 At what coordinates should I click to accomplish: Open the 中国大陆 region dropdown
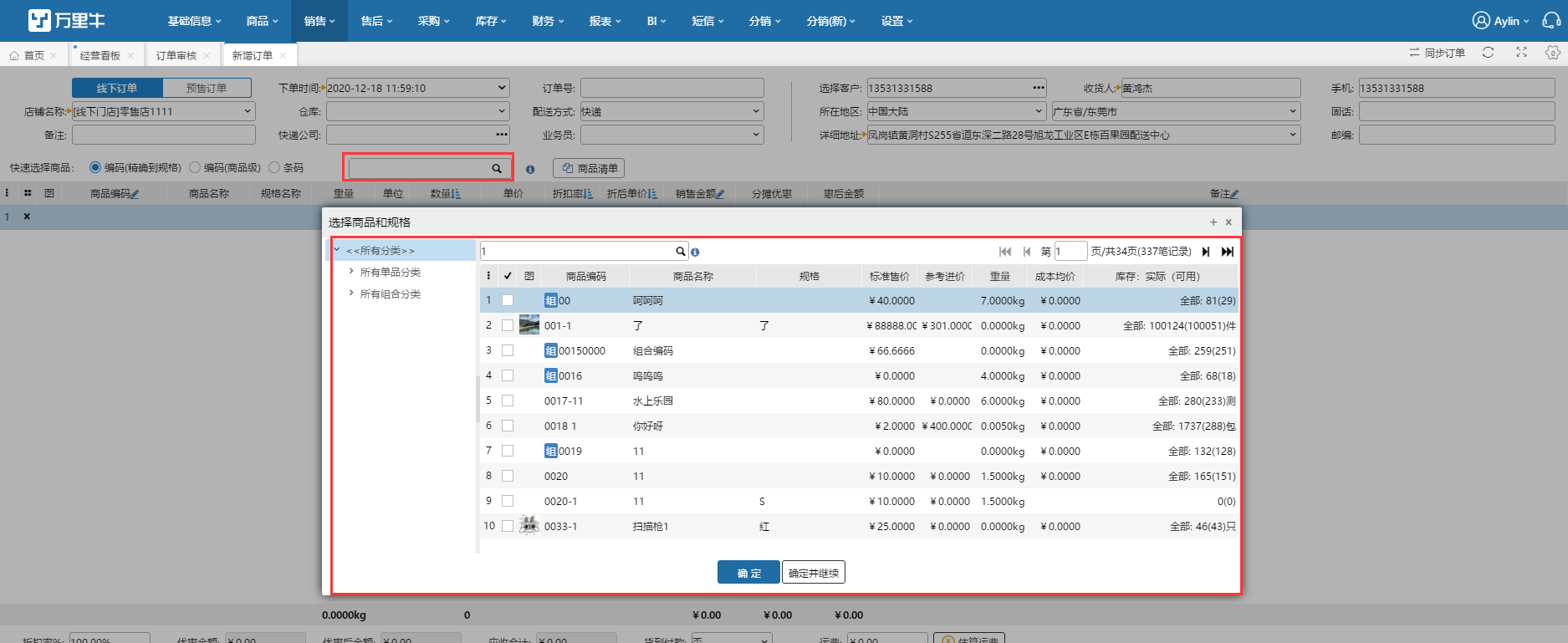click(1039, 111)
